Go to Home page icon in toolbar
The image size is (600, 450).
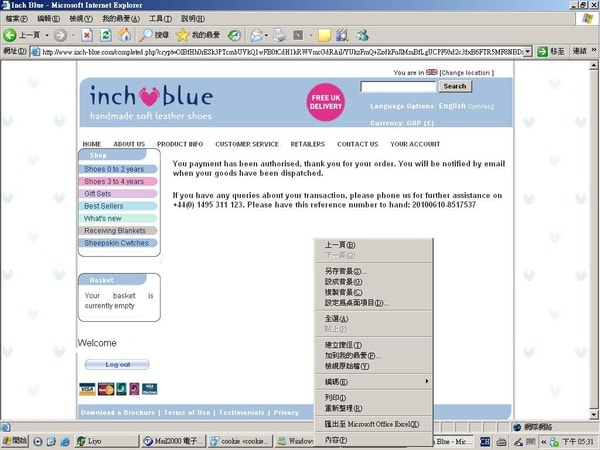click(124, 35)
